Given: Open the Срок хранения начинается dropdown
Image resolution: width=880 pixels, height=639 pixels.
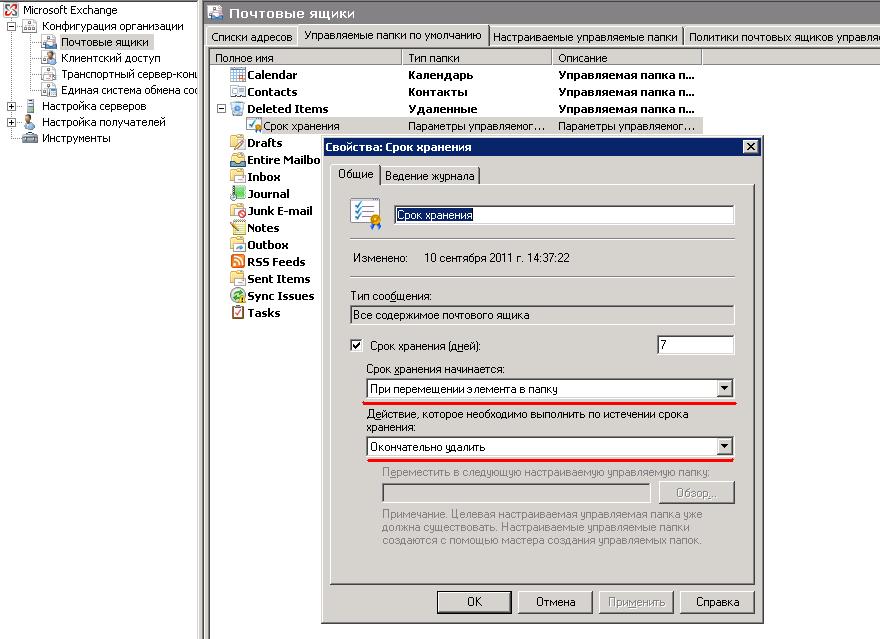Looking at the screenshot, I should (x=725, y=388).
